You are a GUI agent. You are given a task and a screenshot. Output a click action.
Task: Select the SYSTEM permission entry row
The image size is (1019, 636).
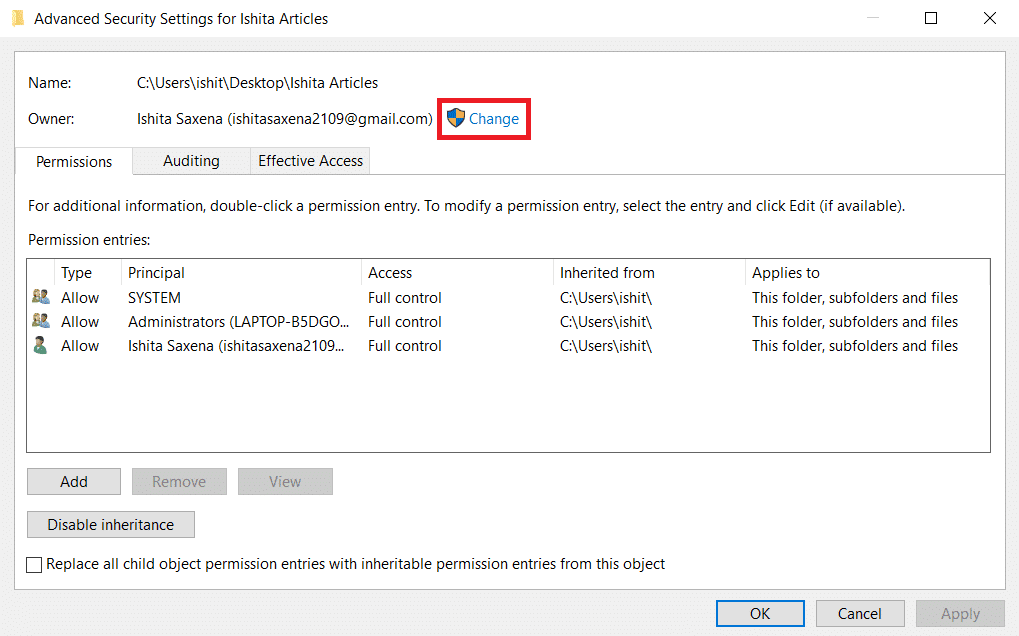tap(154, 297)
